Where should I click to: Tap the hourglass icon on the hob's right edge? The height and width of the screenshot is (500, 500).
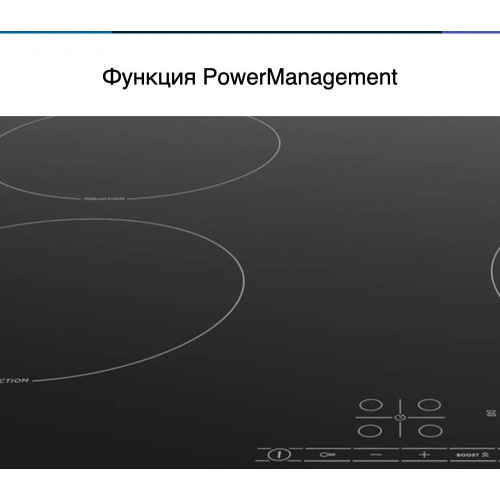click(491, 413)
